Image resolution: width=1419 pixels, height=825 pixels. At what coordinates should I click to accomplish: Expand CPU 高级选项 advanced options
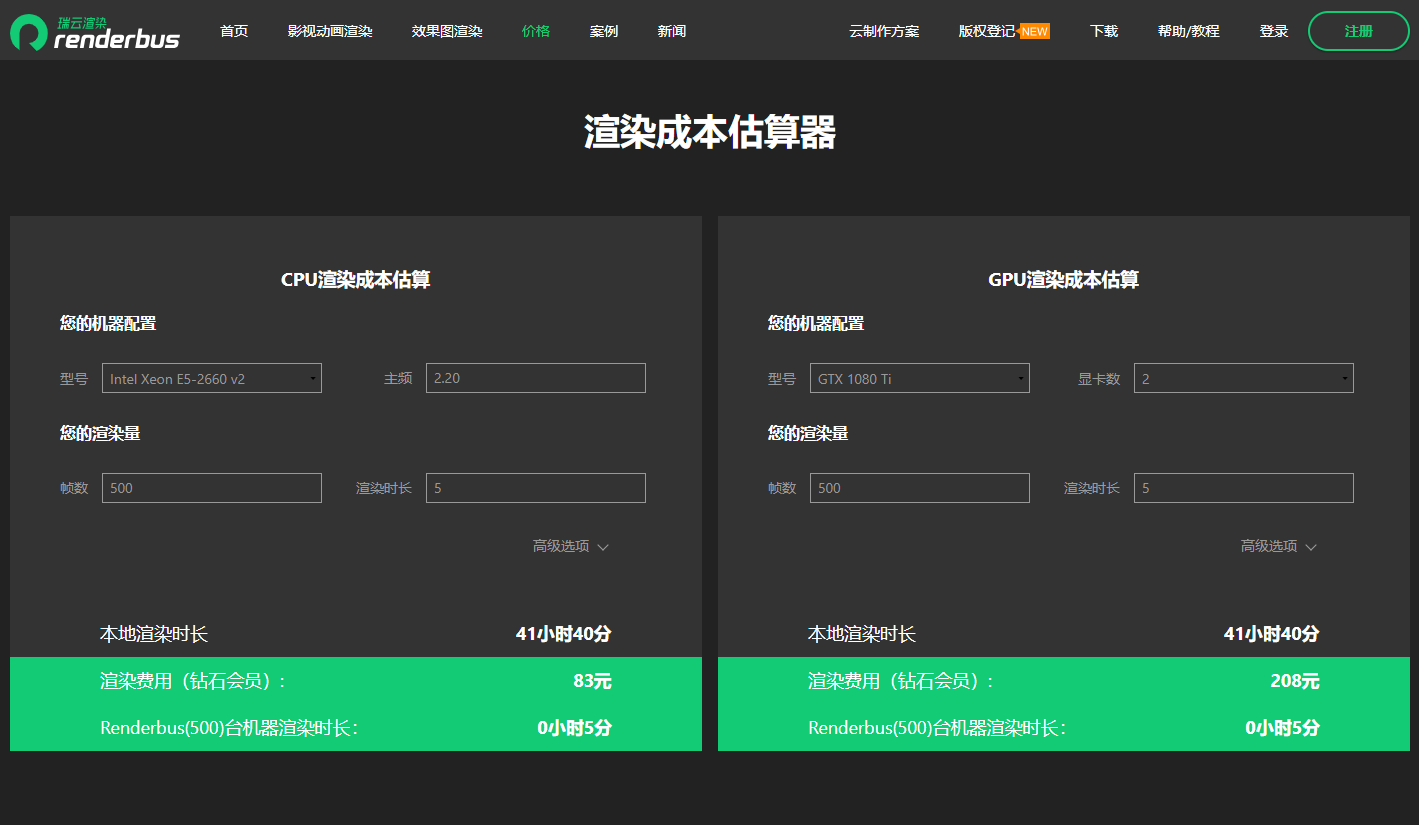pyautogui.click(x=570, y=546)
